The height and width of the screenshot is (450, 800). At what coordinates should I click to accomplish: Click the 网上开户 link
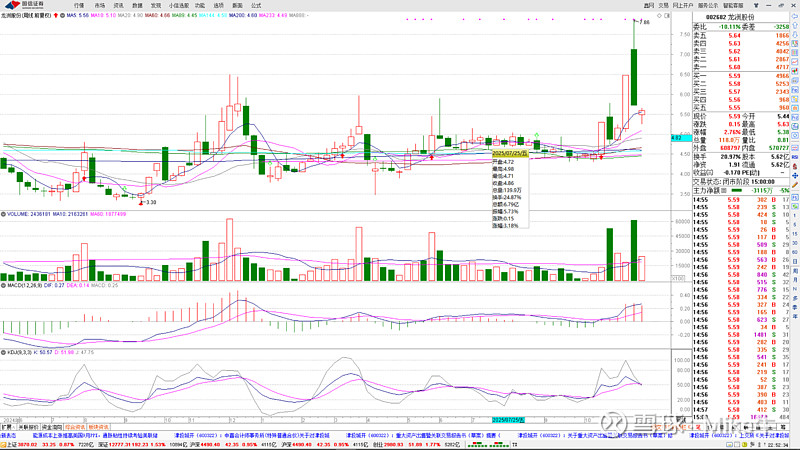point(681,5)
